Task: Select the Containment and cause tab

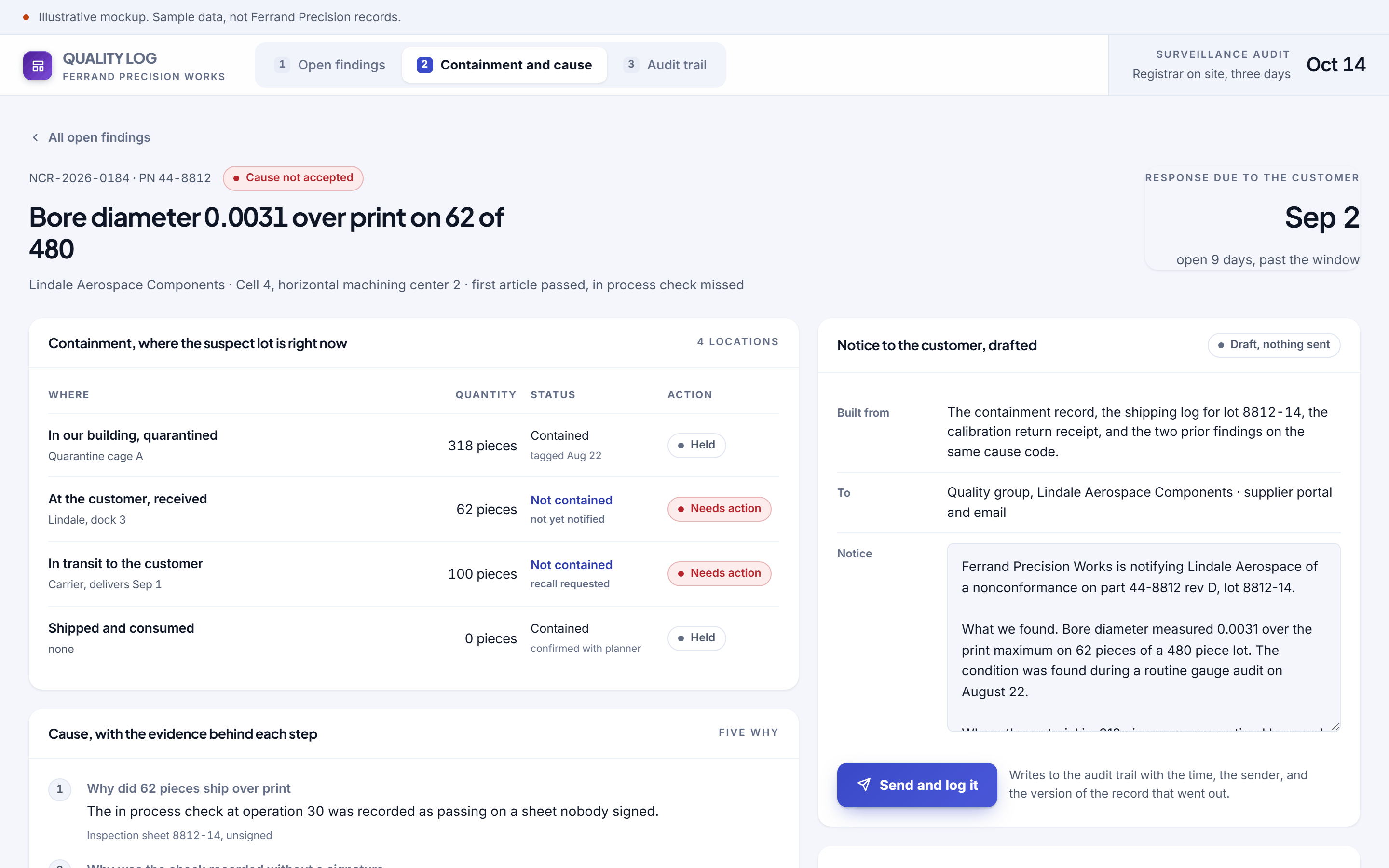Action: point(504,65)
